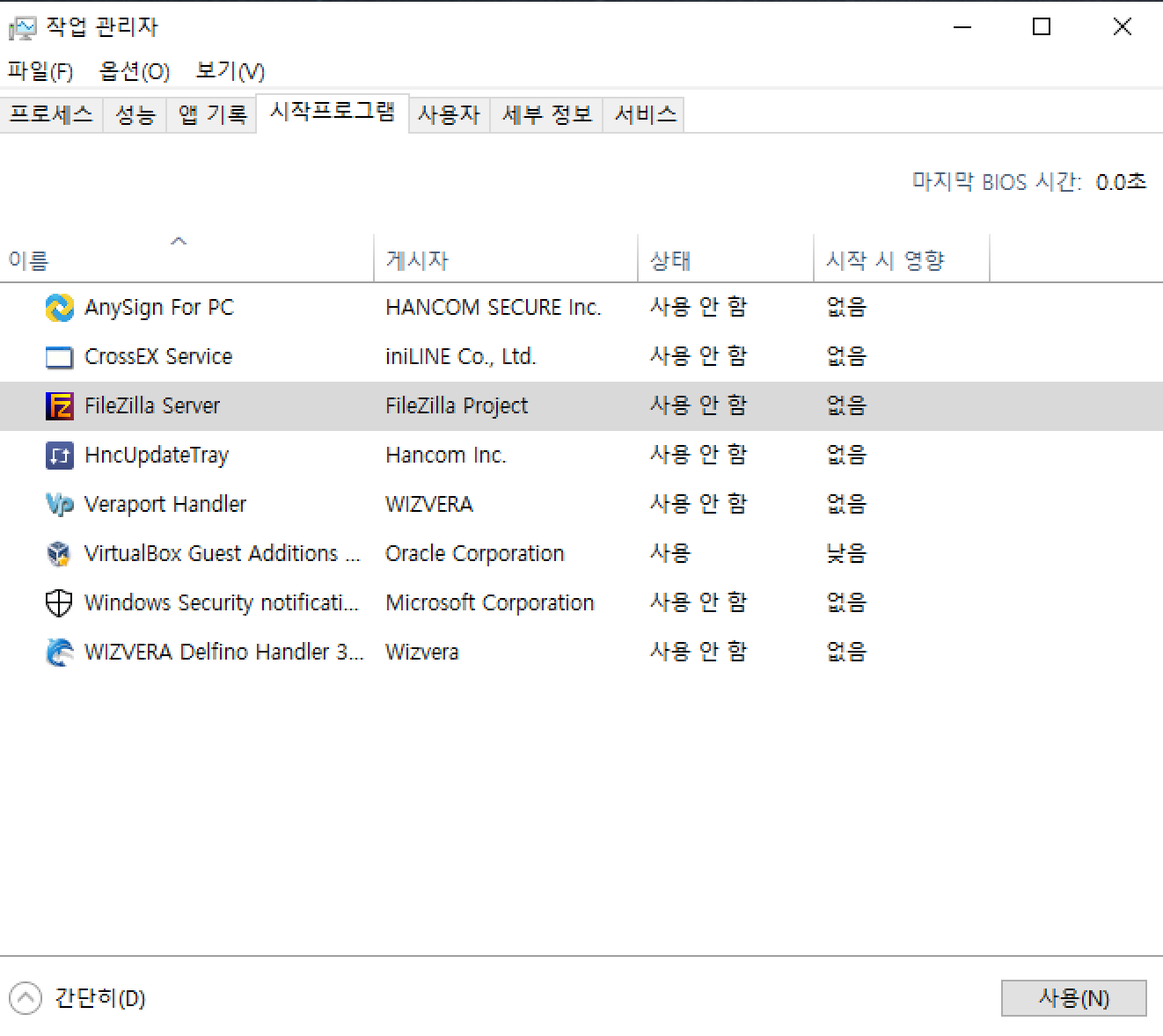
Task: Click the 낮음 startup impact value
Action: pyautogui.click(x=846, y=553)
